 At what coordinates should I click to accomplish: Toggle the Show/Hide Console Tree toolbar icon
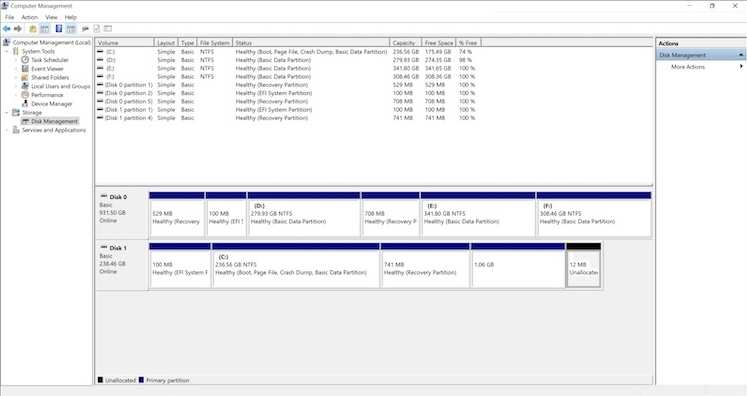[44, 29]
